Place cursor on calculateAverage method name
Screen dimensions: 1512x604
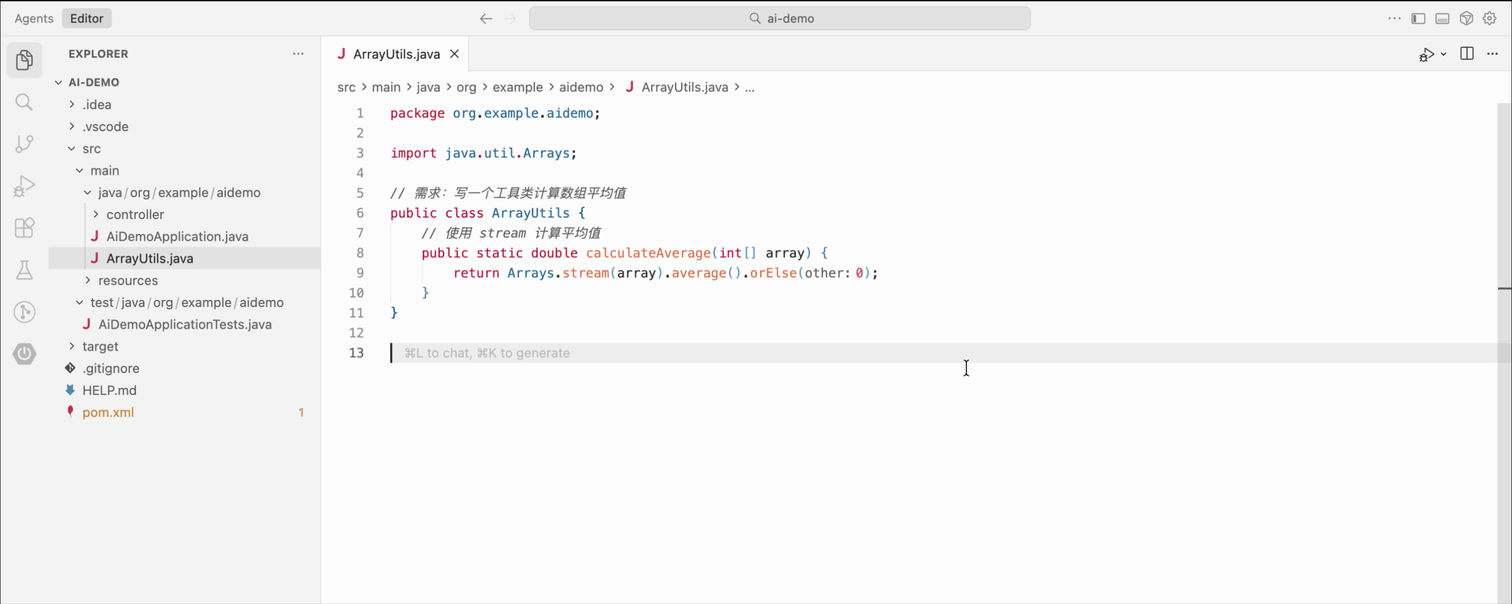648,253
